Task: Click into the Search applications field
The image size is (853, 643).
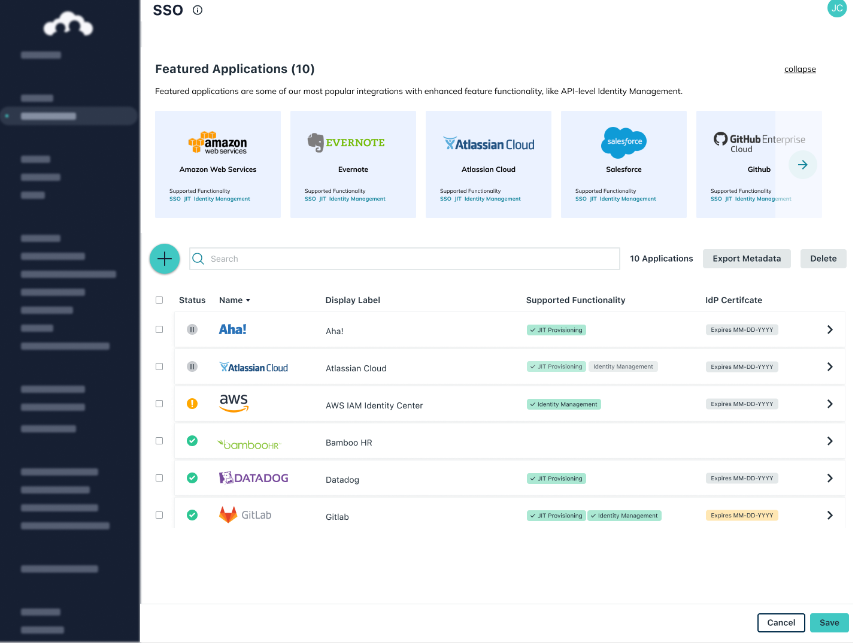Action: tap(404, 259)
